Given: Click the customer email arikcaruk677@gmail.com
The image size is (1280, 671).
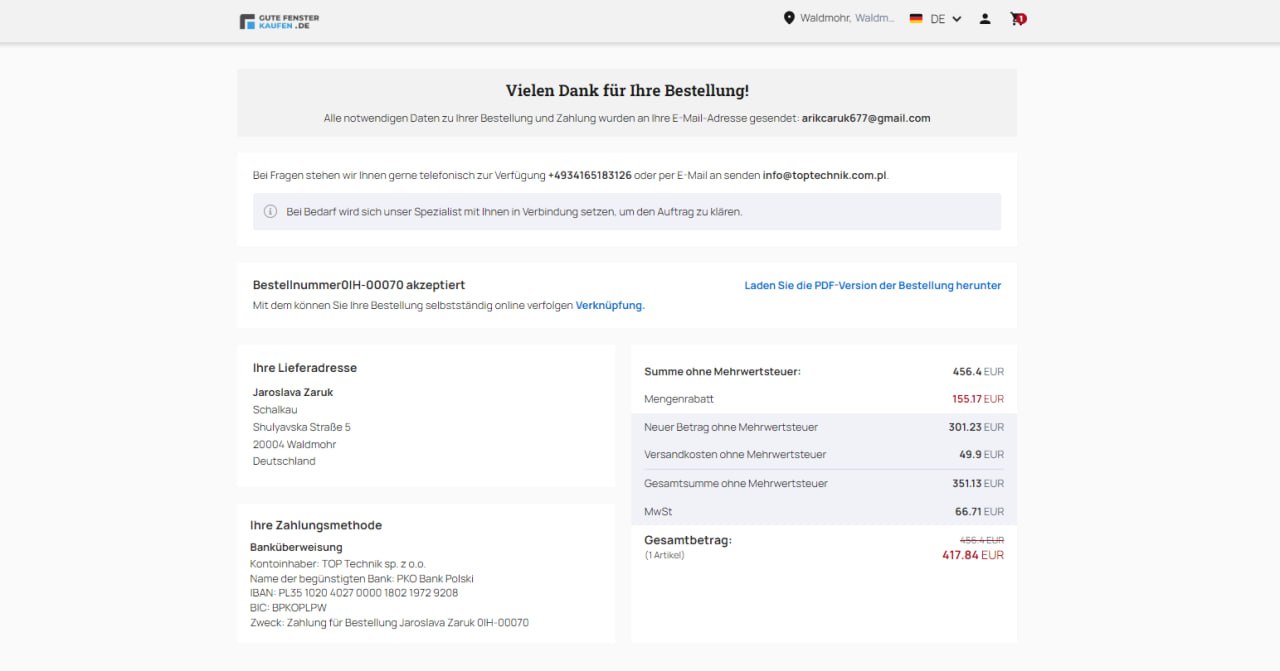Looking at the screenshot, I should (866, 118).
